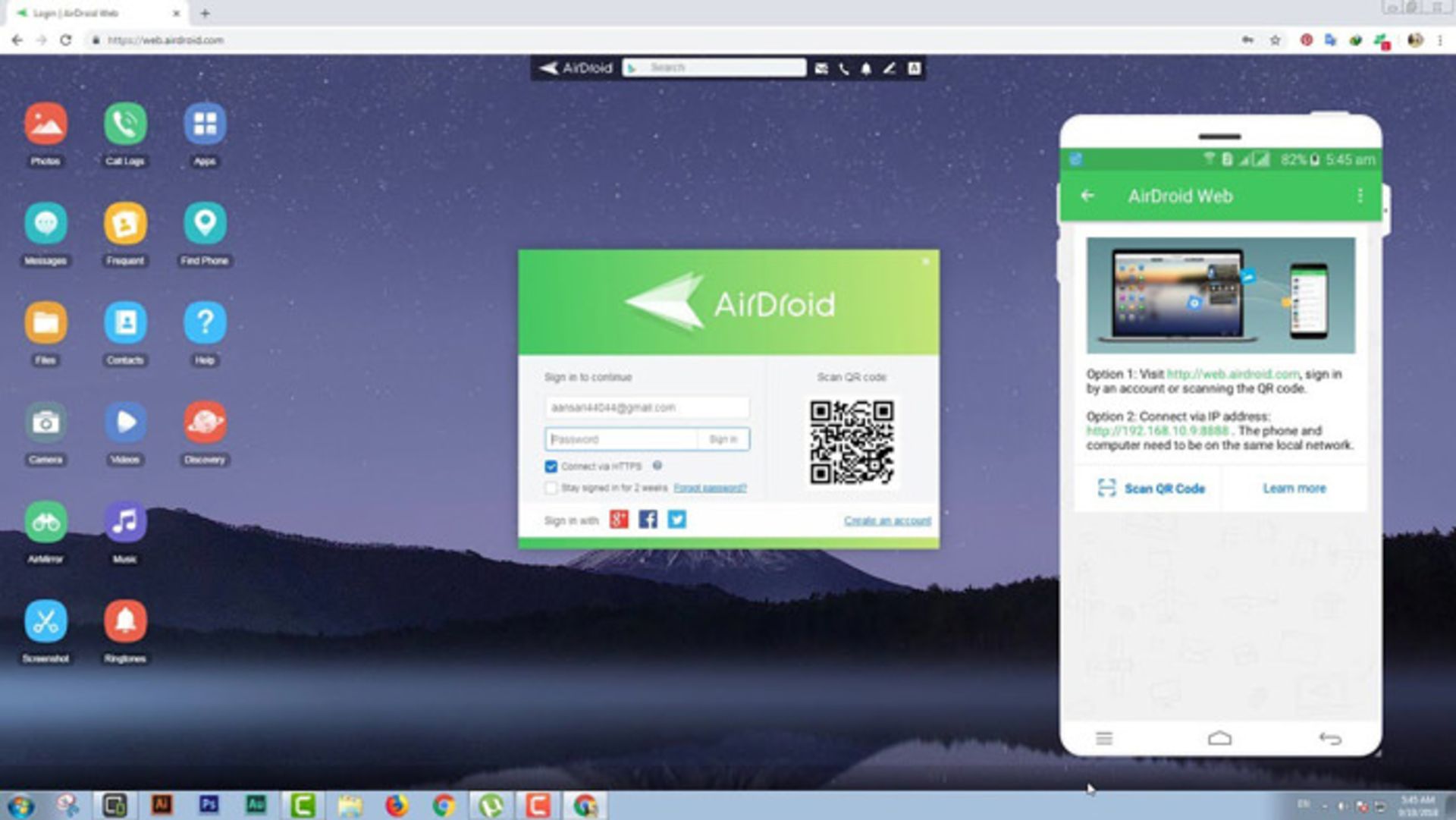This screenshot has width=1456, height=820.
Task: Bookmark the page with the star icon
Action: (1276, 40)
